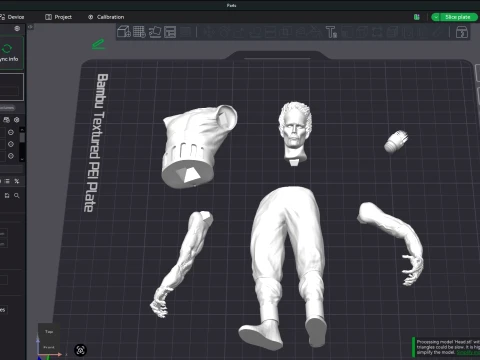The image size is (480, 360).
Task: Collapse the left sidebar panel
Action: tap(30, 27)
